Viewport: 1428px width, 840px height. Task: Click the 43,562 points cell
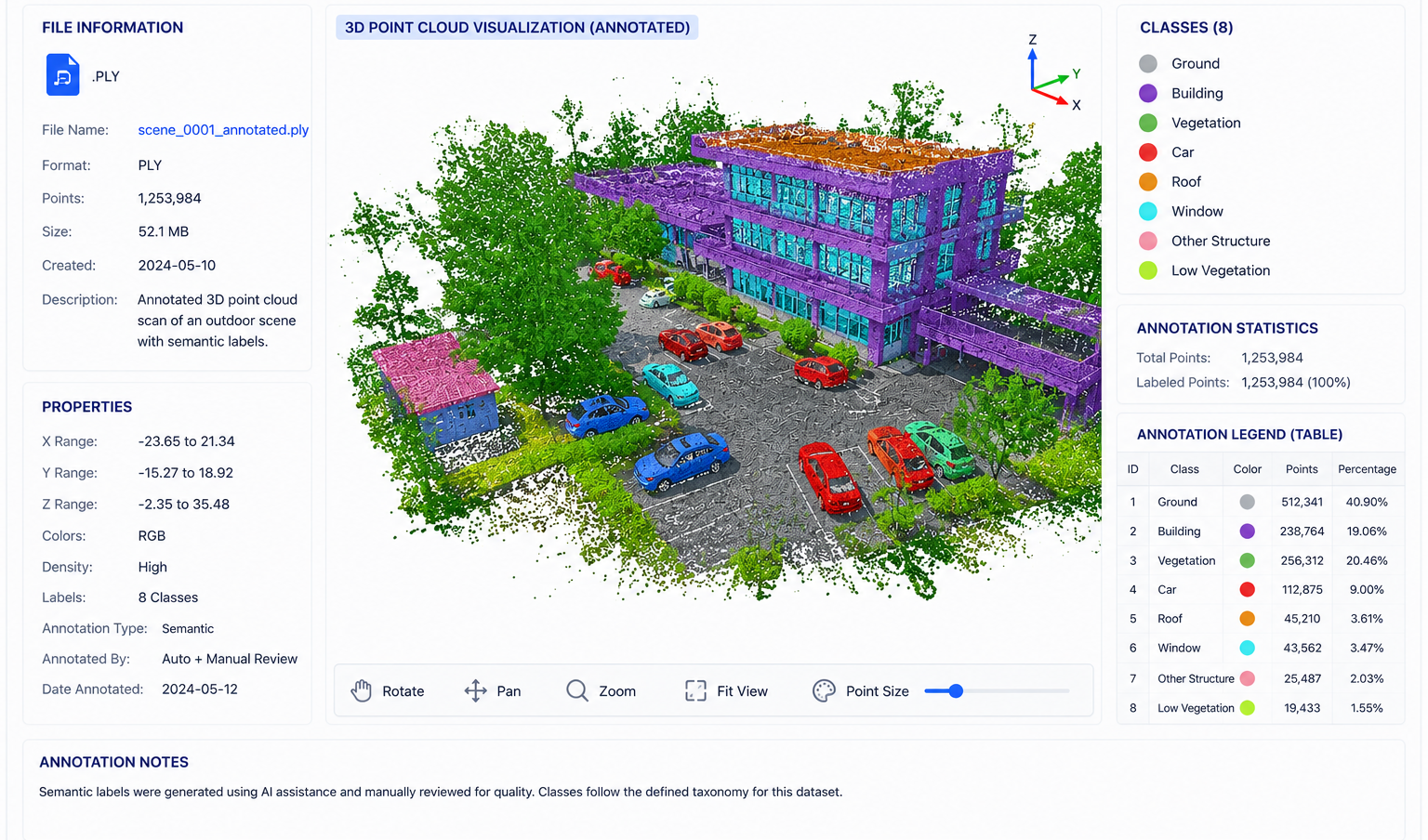tap(1302, 648)
